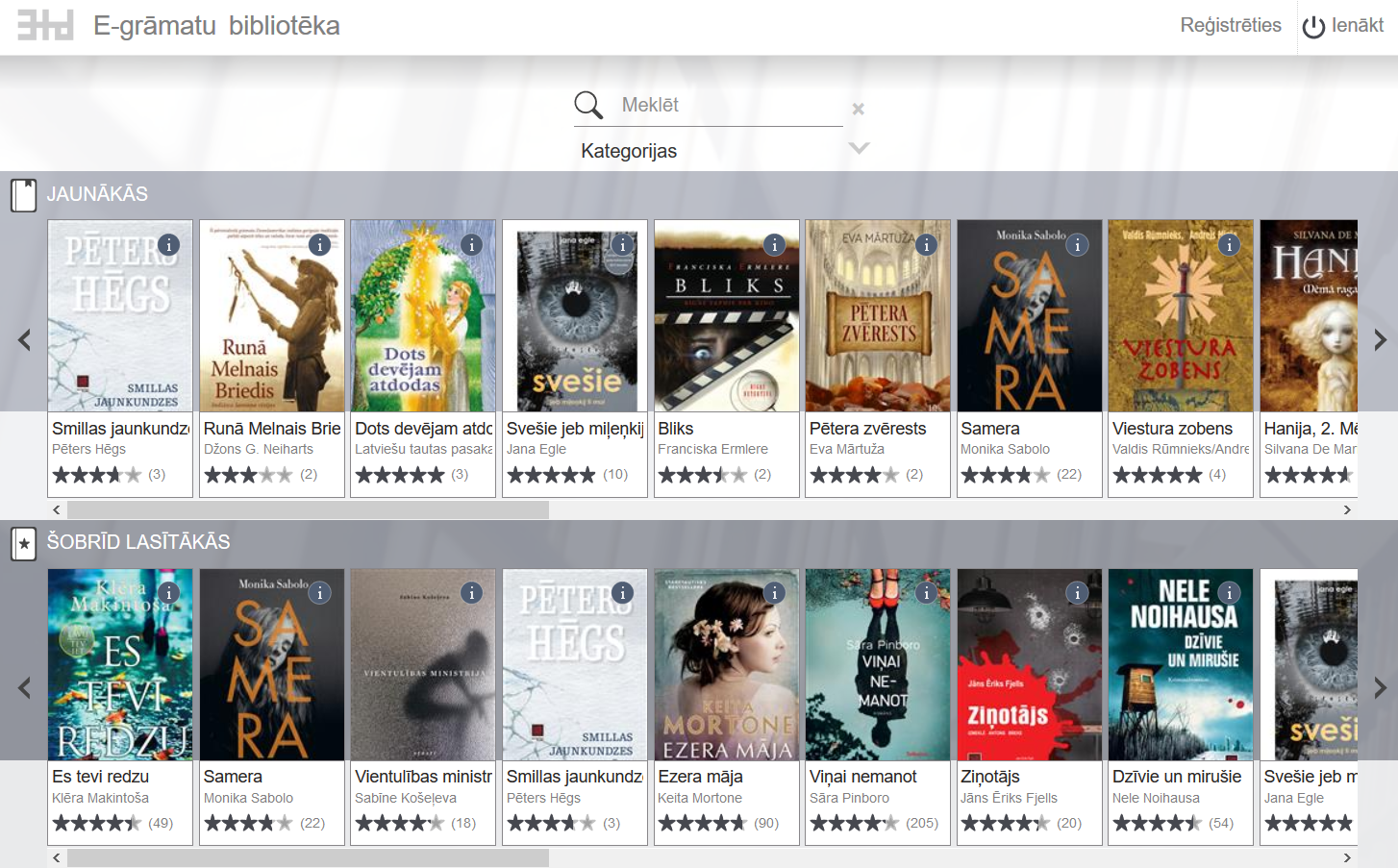The image size is (1398, 868).
Task: Click author Franciska Ermlere
Action: coord(712,449)
